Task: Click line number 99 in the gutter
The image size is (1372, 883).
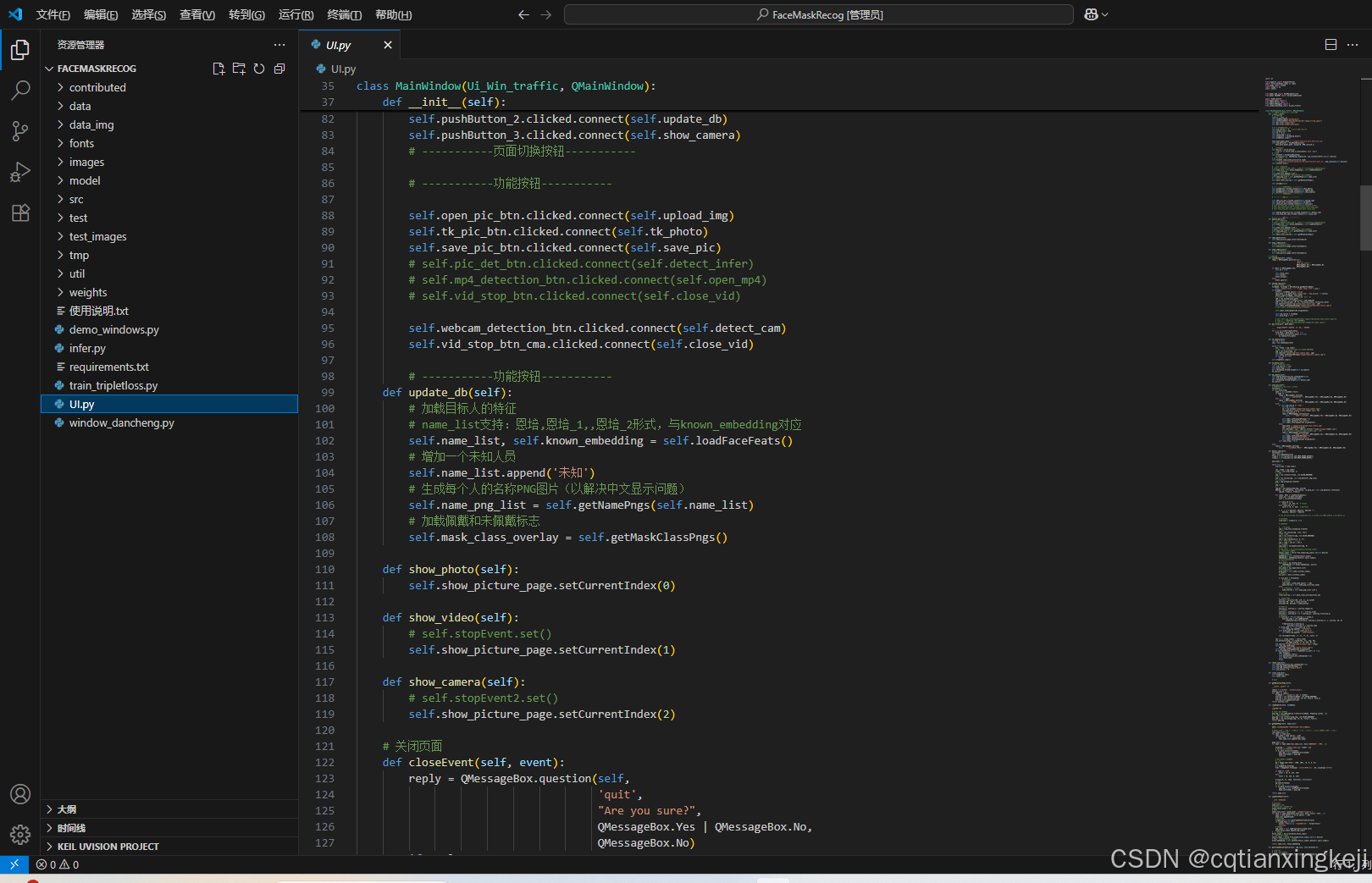Action: pos(328,392)
